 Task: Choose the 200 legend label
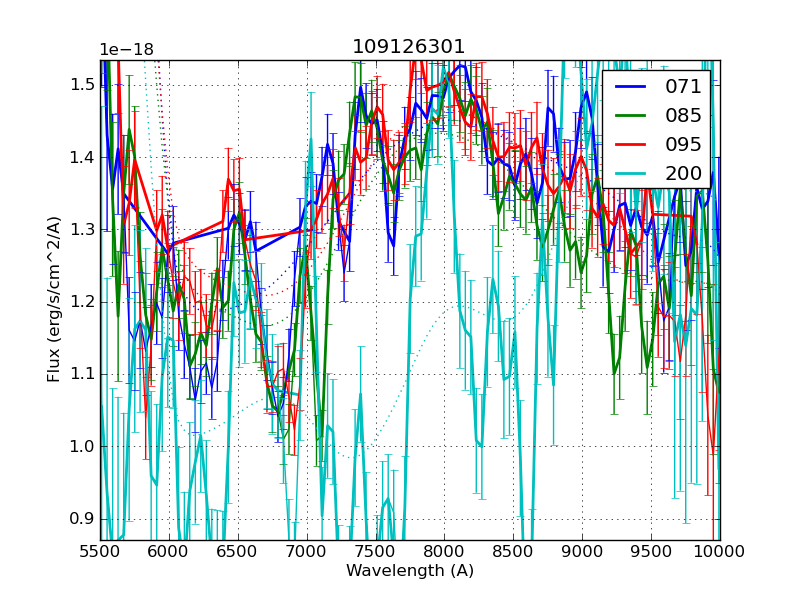click(684, 173)
